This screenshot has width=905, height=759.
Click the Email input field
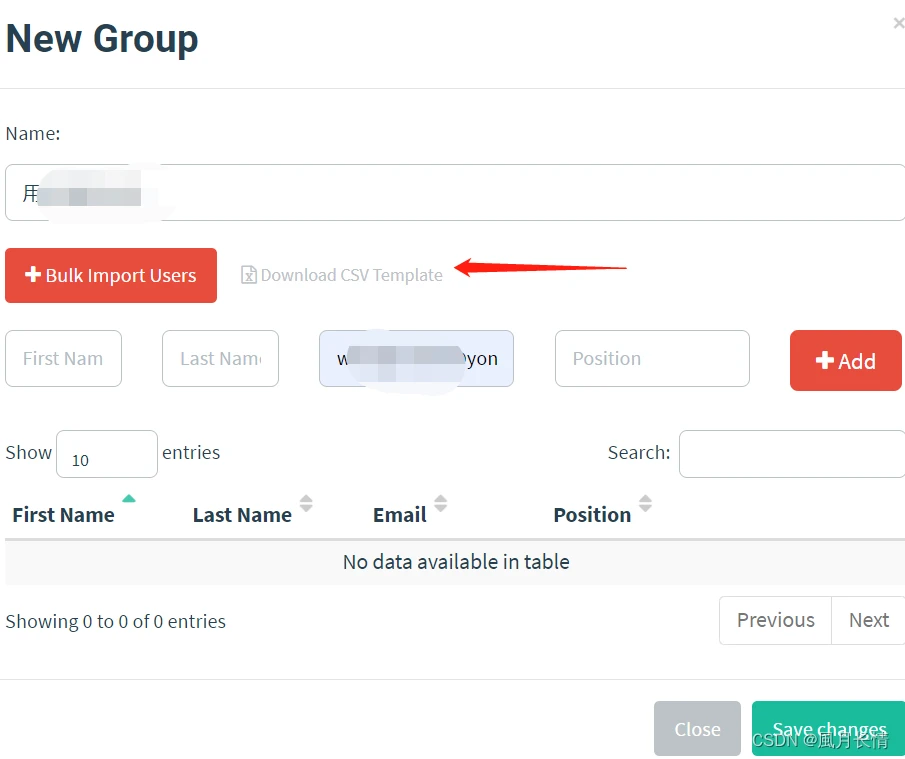[416, 358]
